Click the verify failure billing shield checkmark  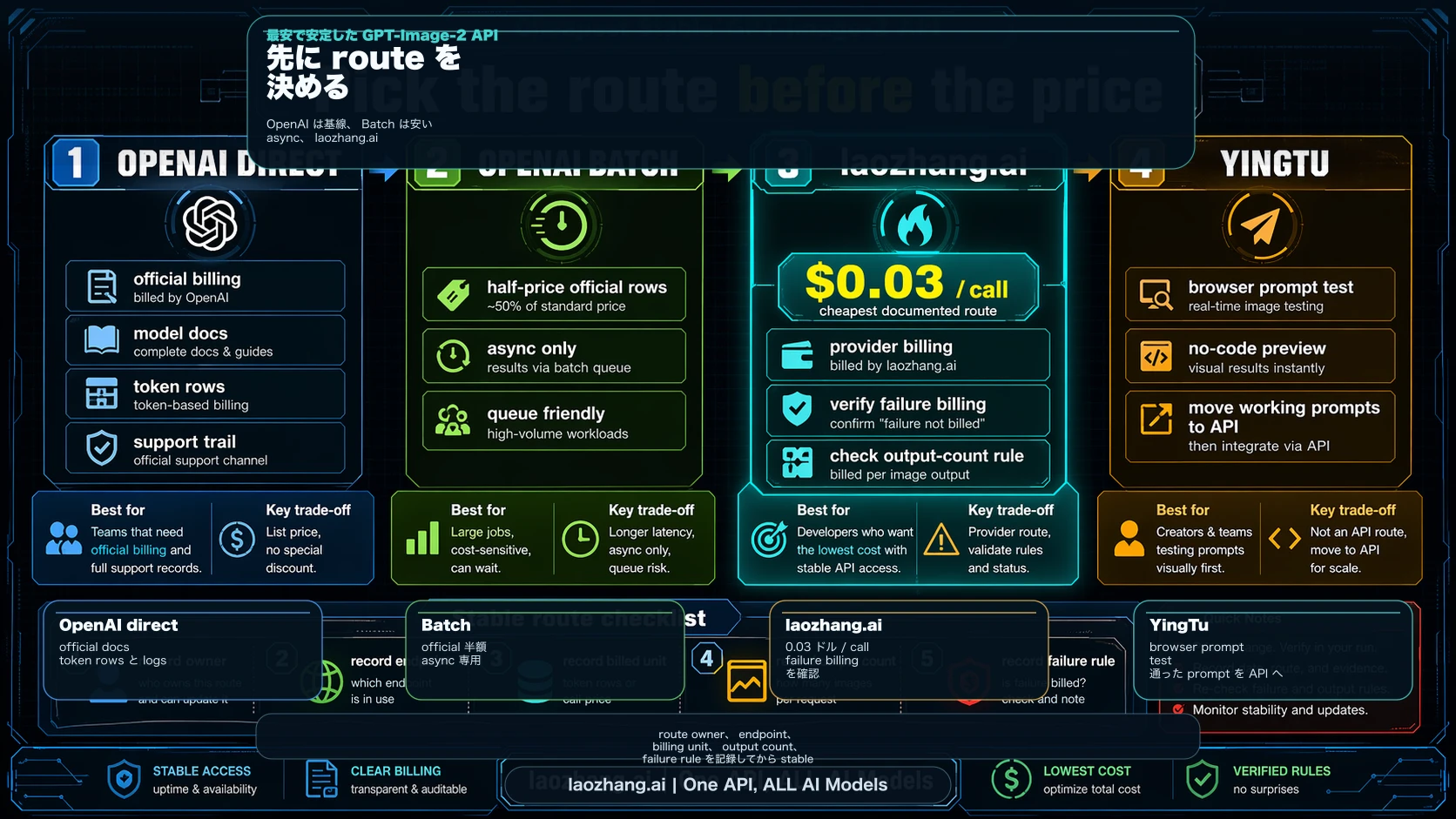tap(797, 409)
